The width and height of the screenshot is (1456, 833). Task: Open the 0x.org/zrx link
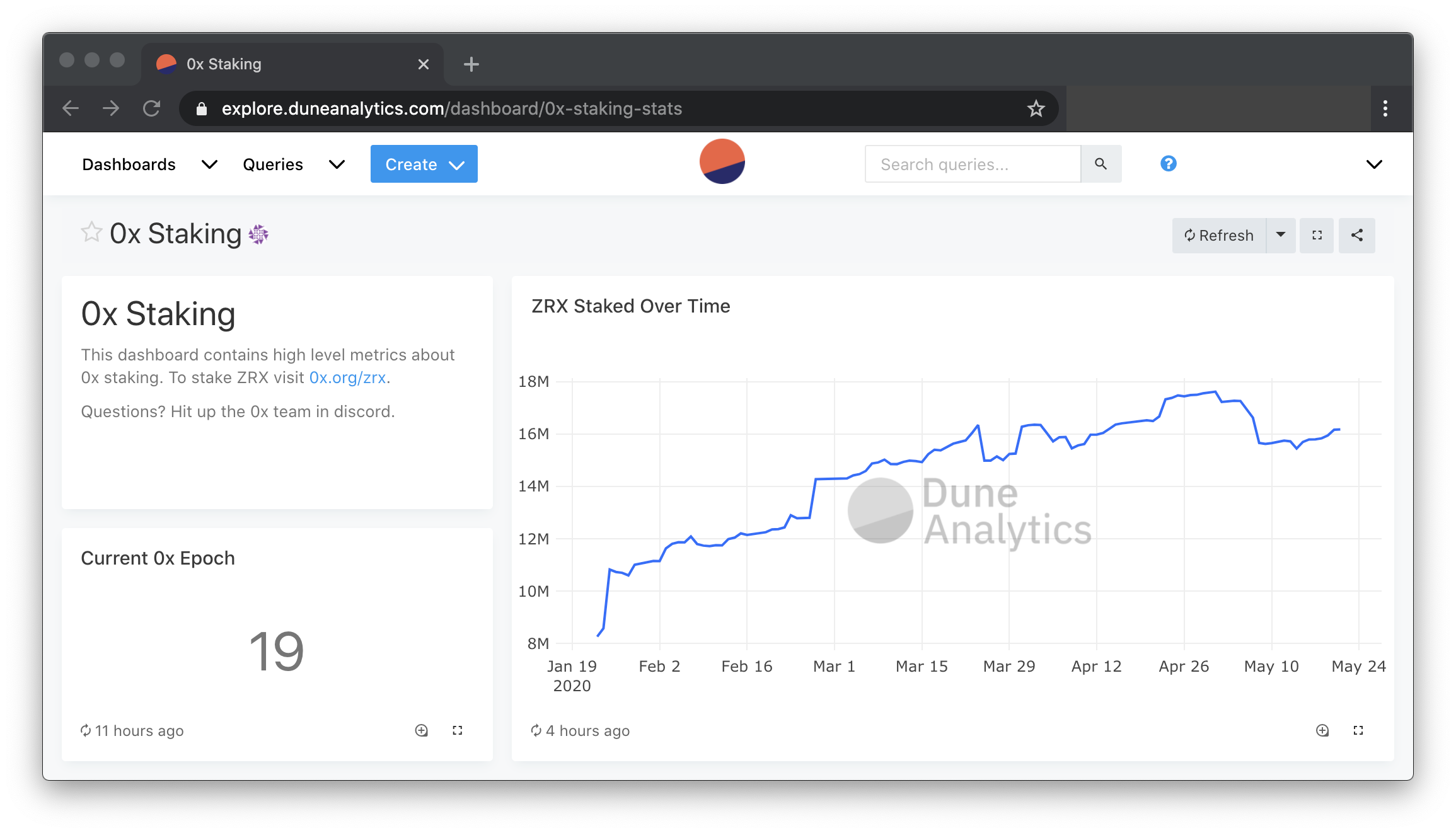(x=347, y=377)
